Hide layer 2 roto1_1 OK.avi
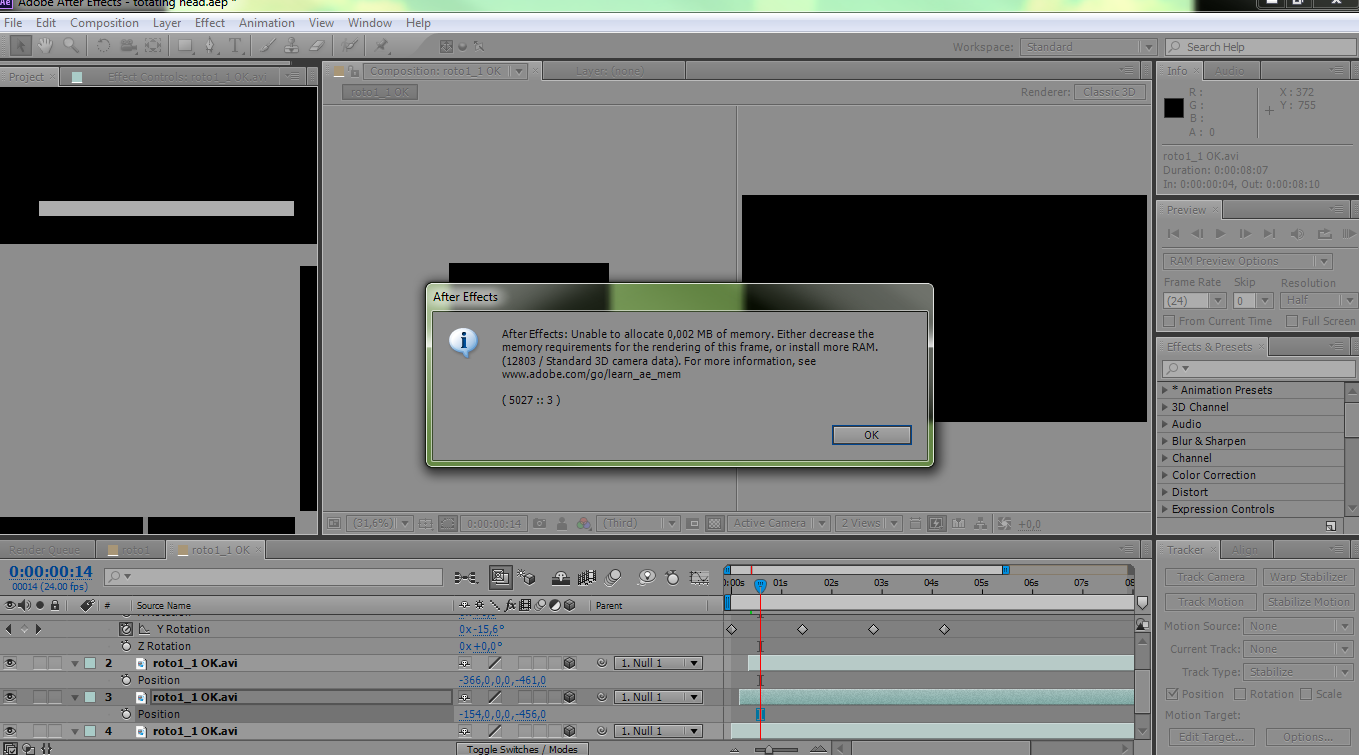1359x755 pixels. (11, 663)
